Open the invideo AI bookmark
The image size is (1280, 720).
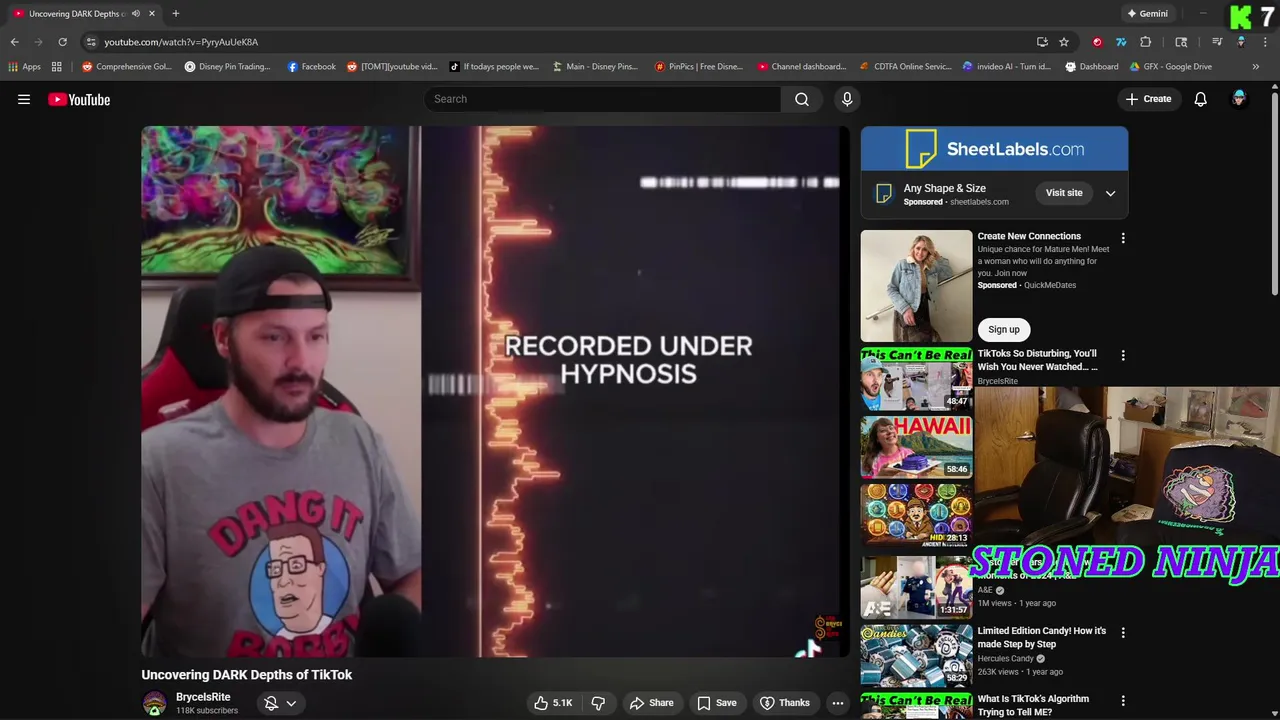[x=1007, y=67]
